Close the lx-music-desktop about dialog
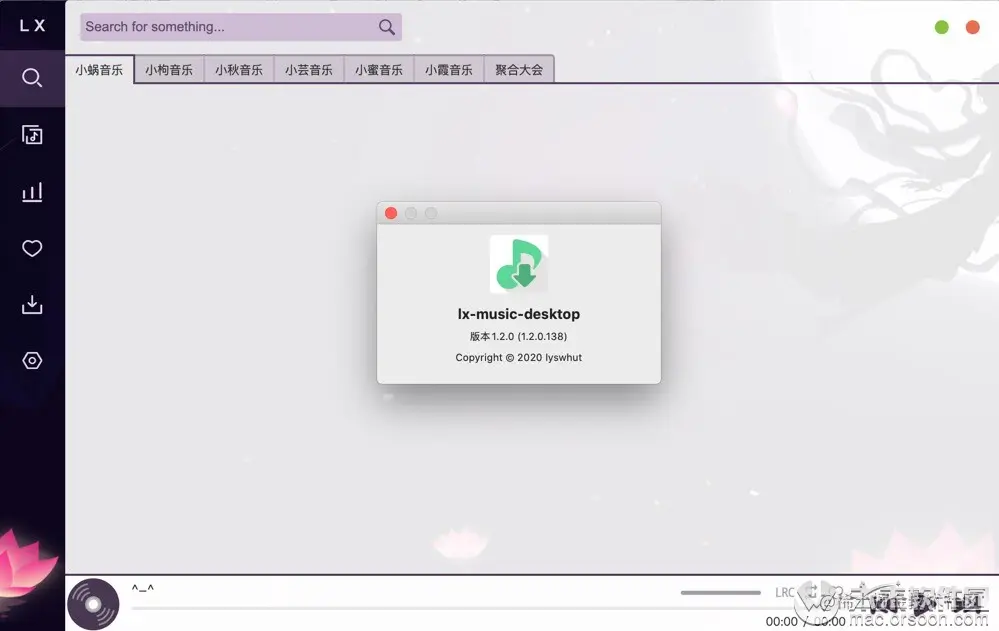Image resolution: width=999 pixels, height=631 pixels. coord(391,213)
